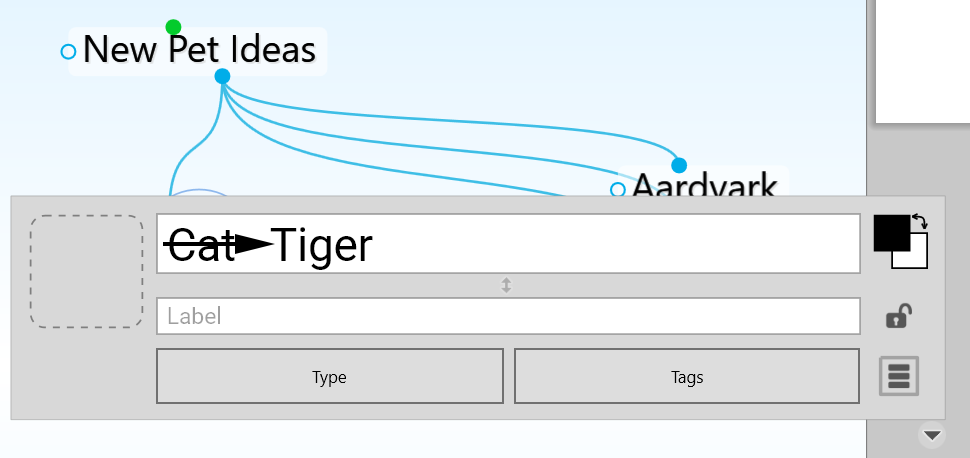Image resolution: width=970 pixels, height=458 pixels.
Task: Click the vertical resize handle between fields
Action: (x=506, y=285)
